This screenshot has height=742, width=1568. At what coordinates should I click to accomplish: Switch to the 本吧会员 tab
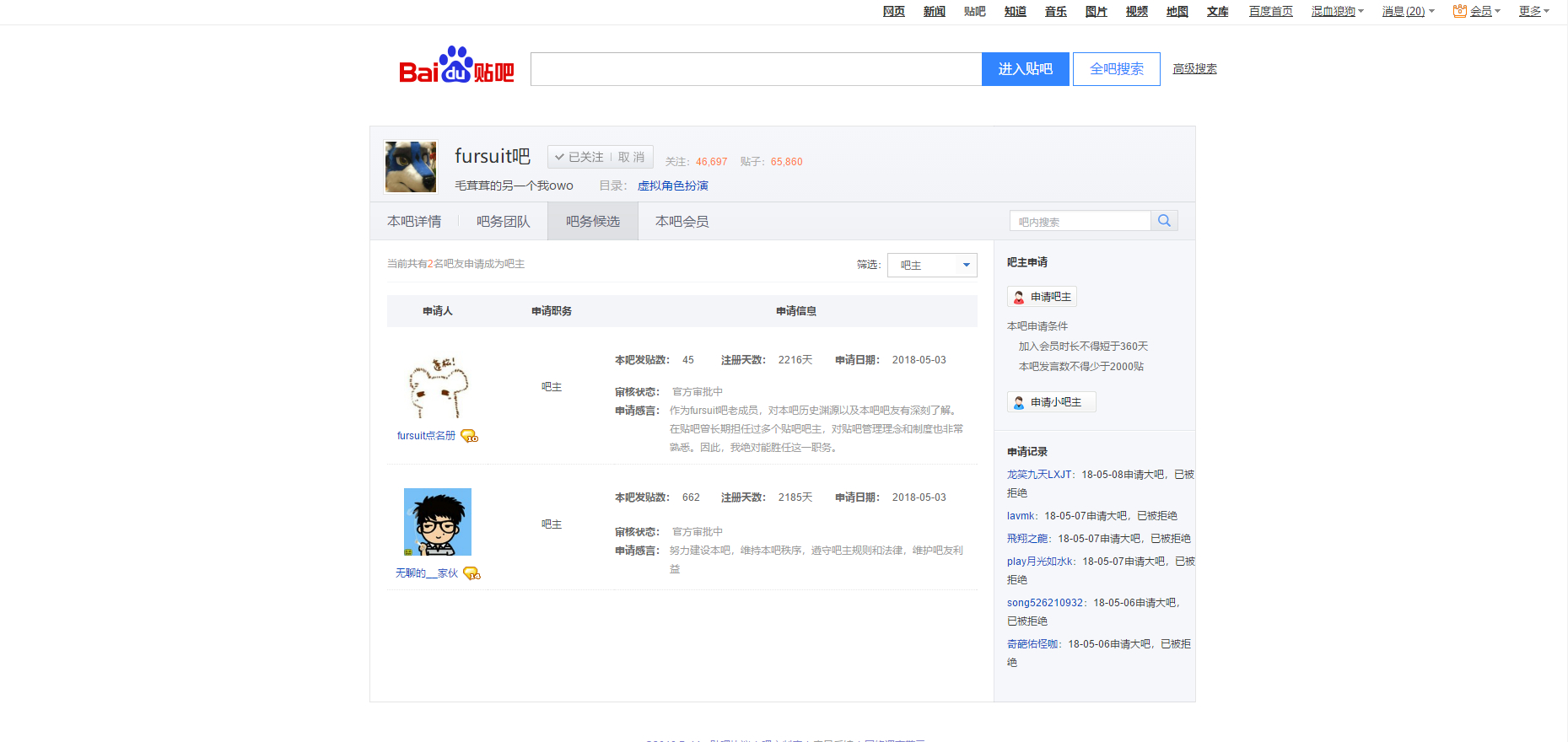(682, 221)
